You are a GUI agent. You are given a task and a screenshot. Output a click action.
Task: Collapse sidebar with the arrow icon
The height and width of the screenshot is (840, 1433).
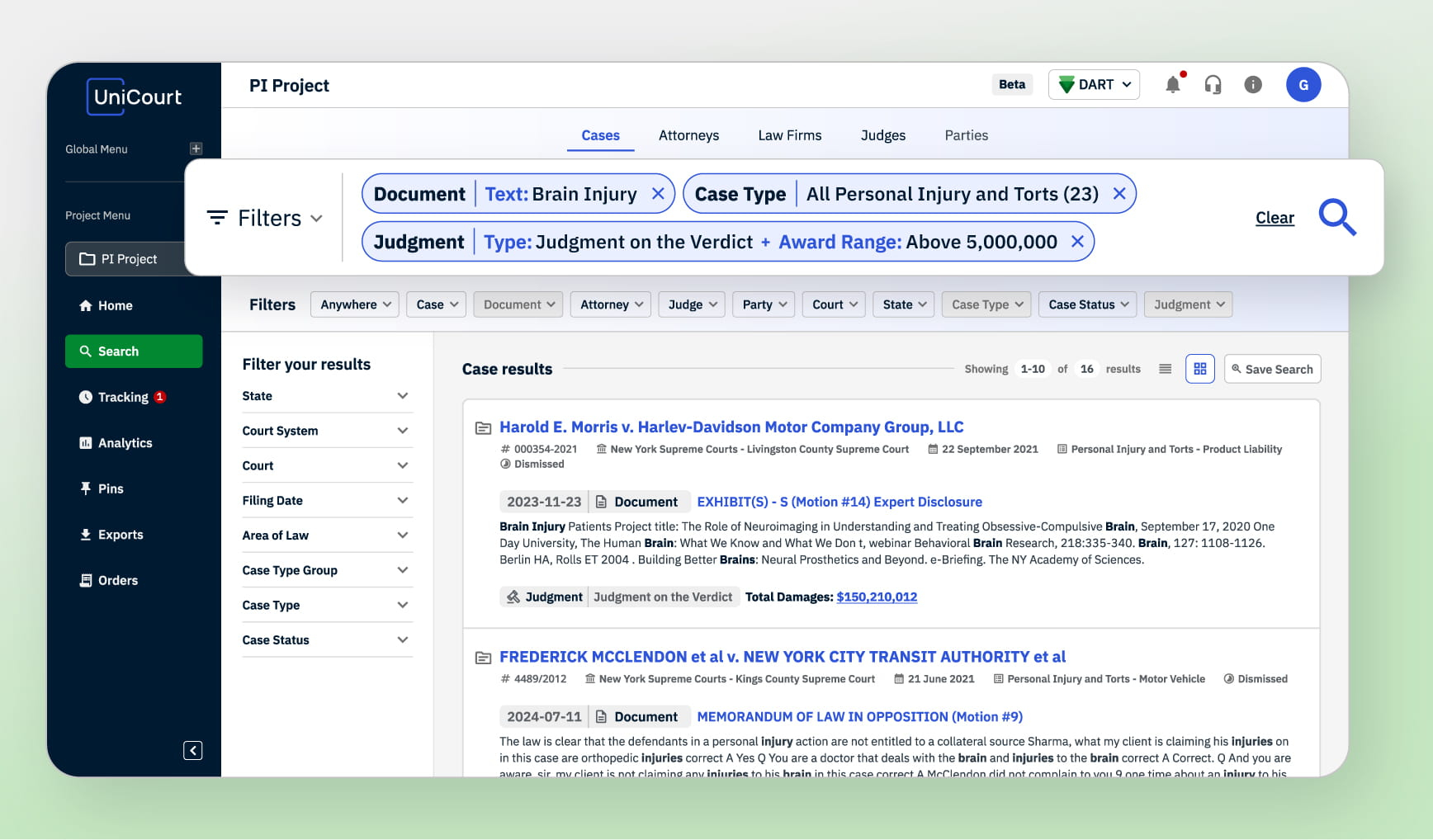pos(192,750)
